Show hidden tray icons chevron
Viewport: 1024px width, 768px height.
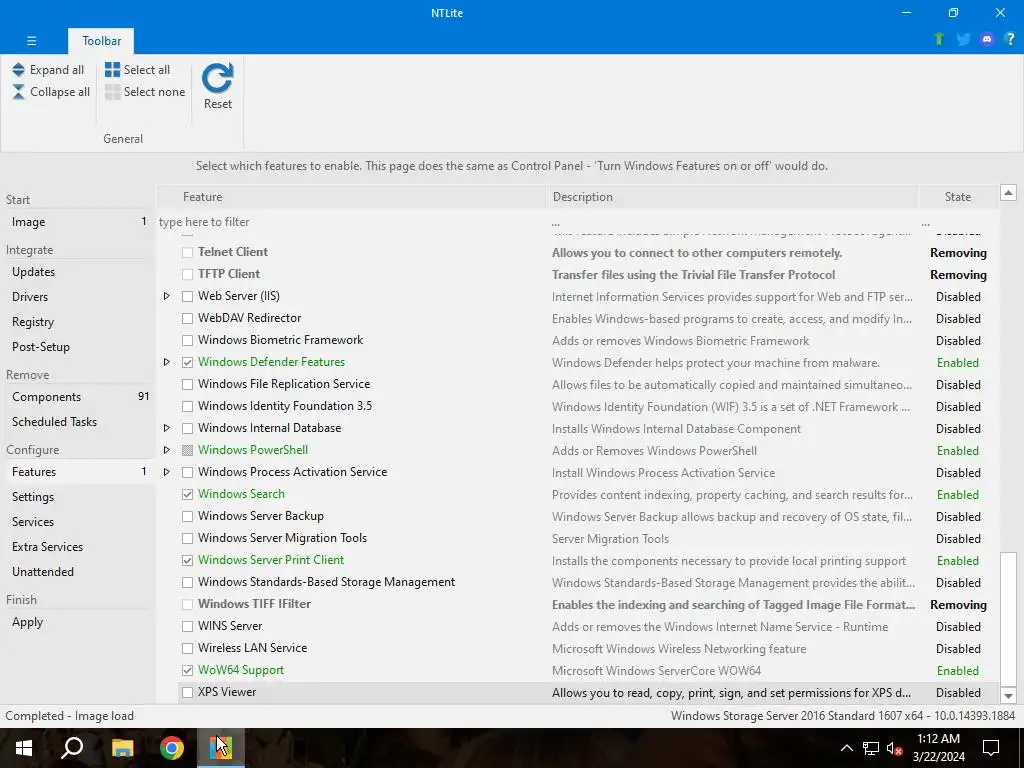pos(846,748)
